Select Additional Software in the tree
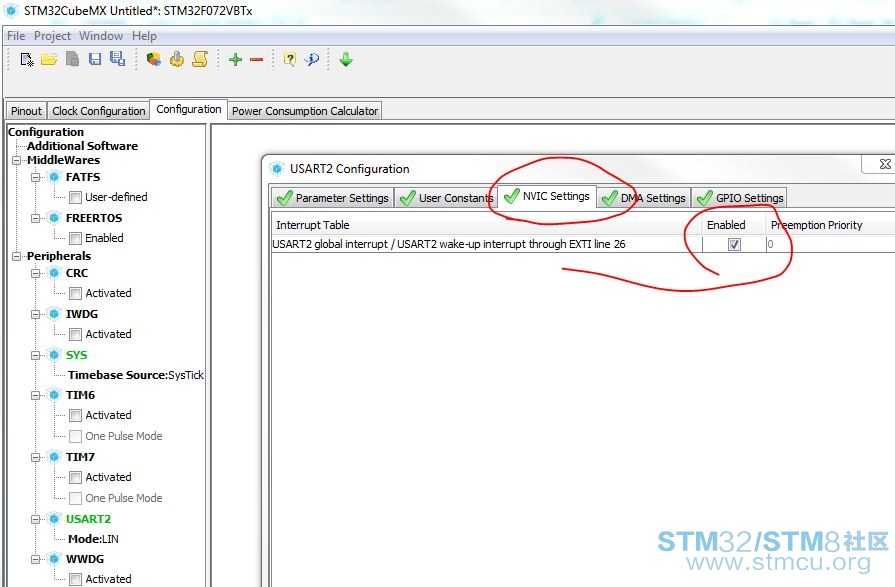The width and height of the screenshot is (895, 587). pos(82,146)
